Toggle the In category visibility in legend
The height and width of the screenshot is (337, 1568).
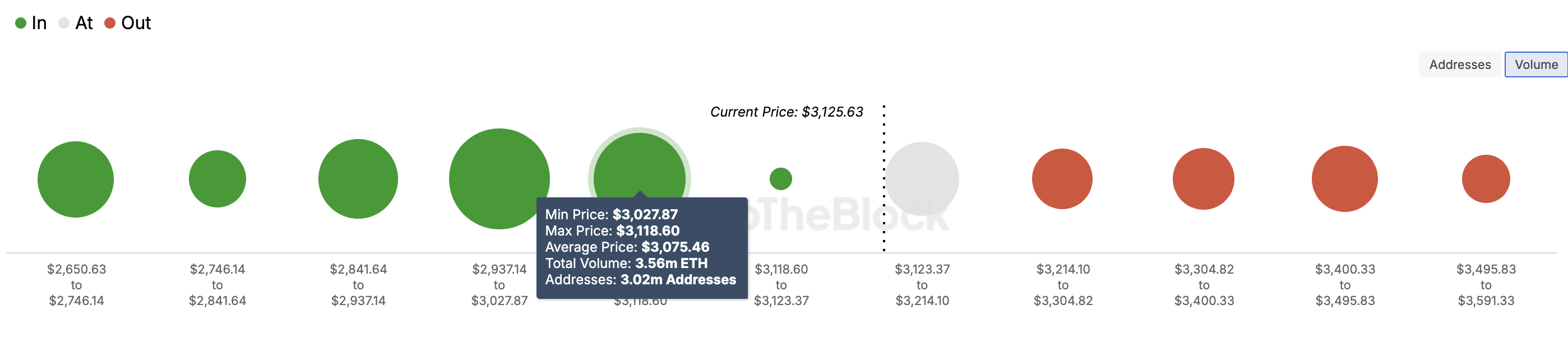30,23
